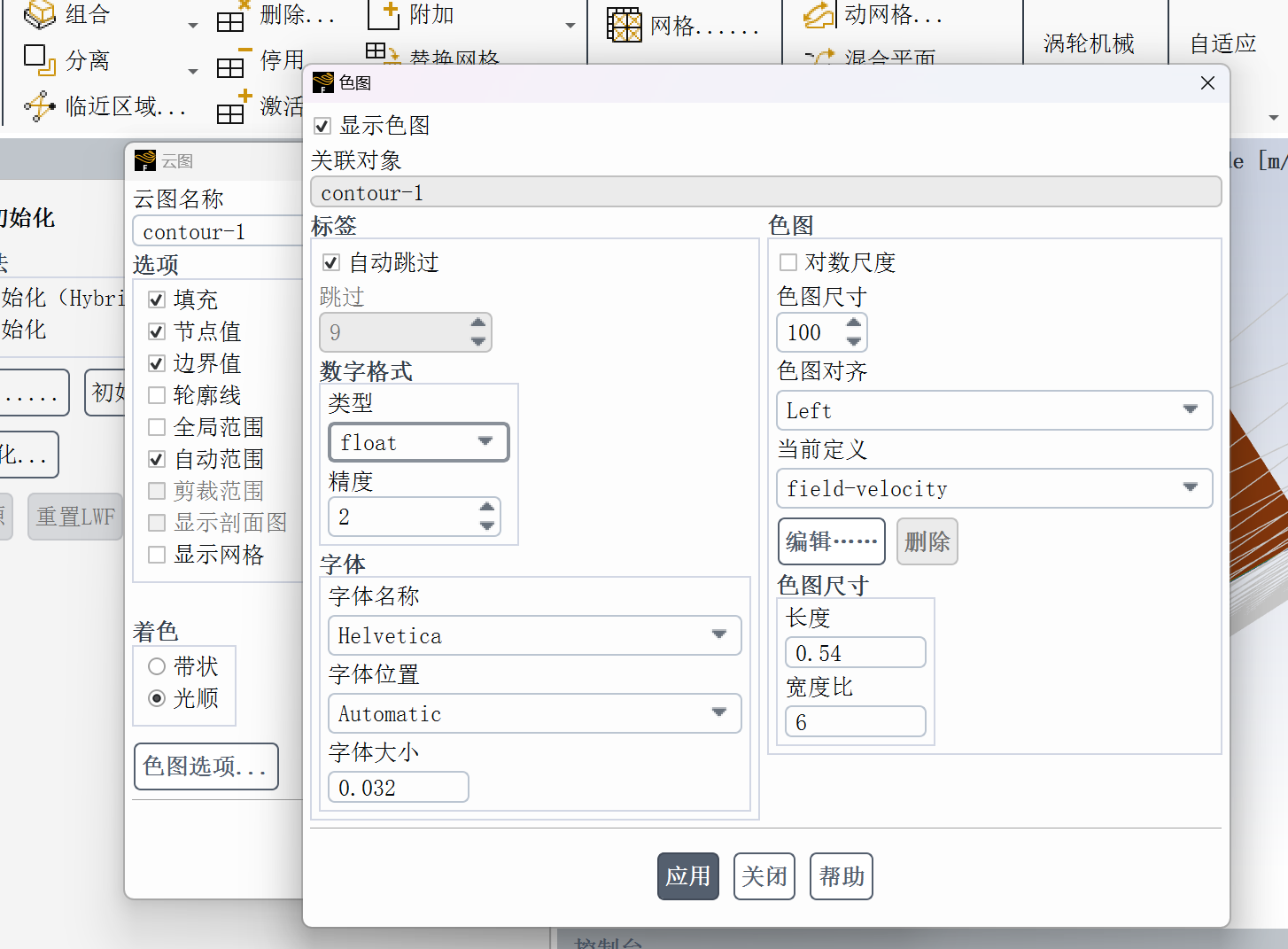Toggle 节点值 option in 云图 window

[157, 331]
